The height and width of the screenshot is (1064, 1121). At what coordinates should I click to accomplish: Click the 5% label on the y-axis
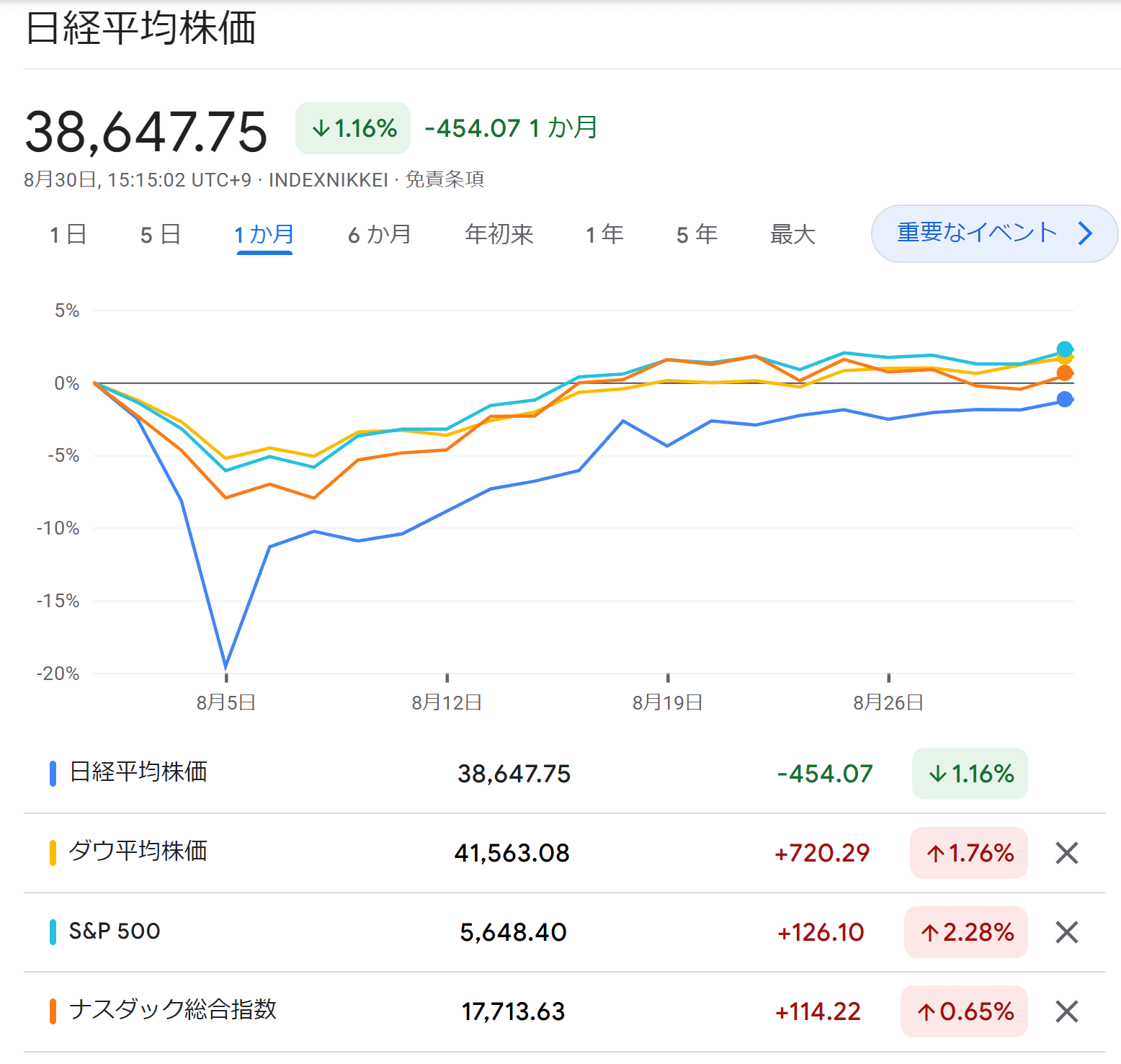click(67, 310)
